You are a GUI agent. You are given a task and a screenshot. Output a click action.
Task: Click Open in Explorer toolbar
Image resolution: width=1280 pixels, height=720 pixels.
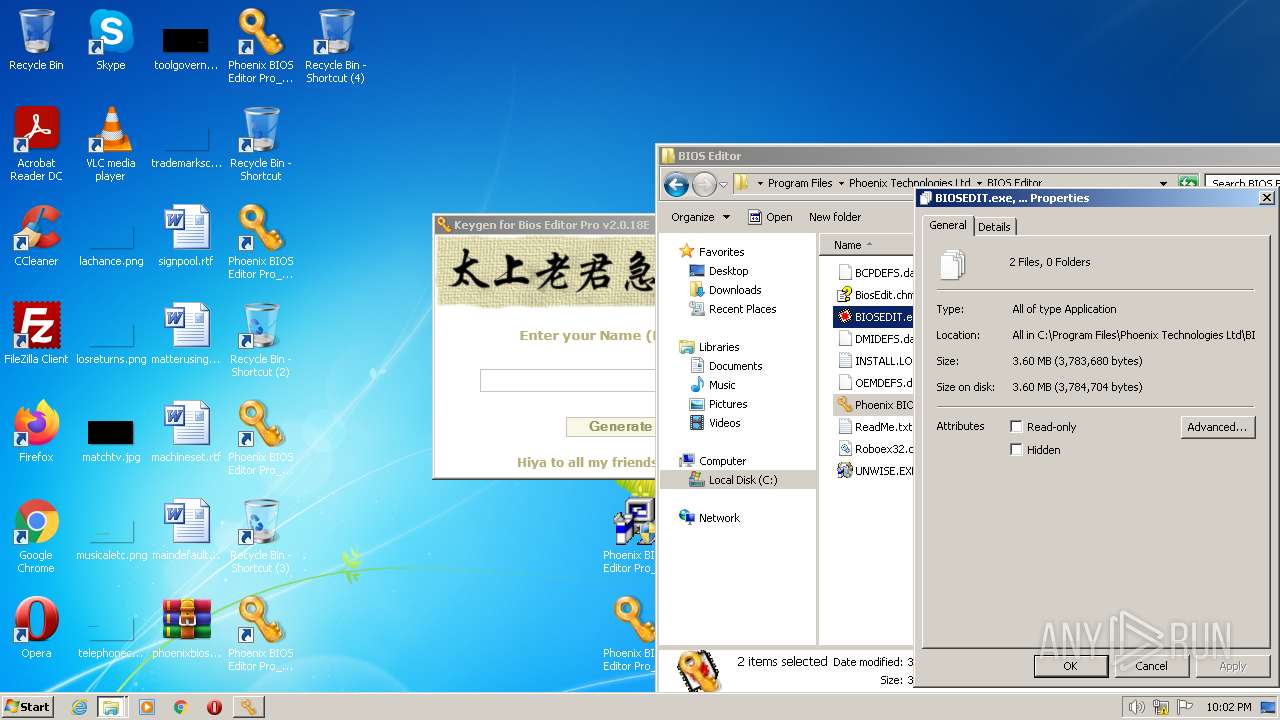(x=770, y=217)
